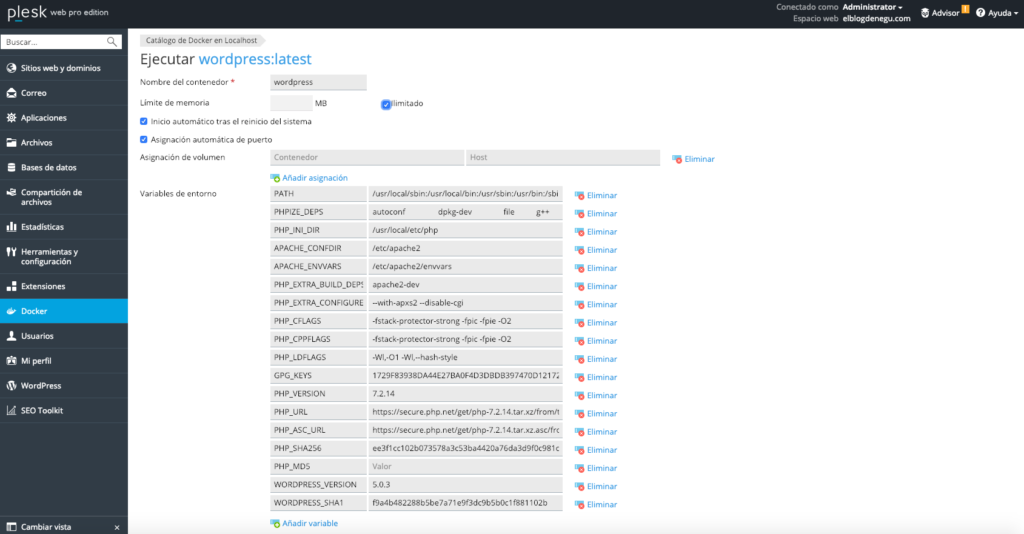
Task: Click the Buscar search field
Action: pos(54,42)
